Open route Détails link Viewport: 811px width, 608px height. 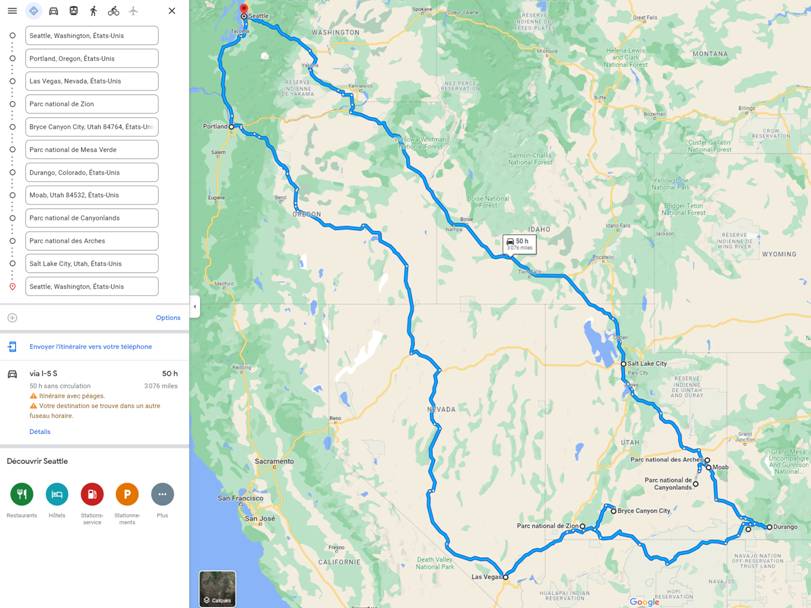(40, 432)
